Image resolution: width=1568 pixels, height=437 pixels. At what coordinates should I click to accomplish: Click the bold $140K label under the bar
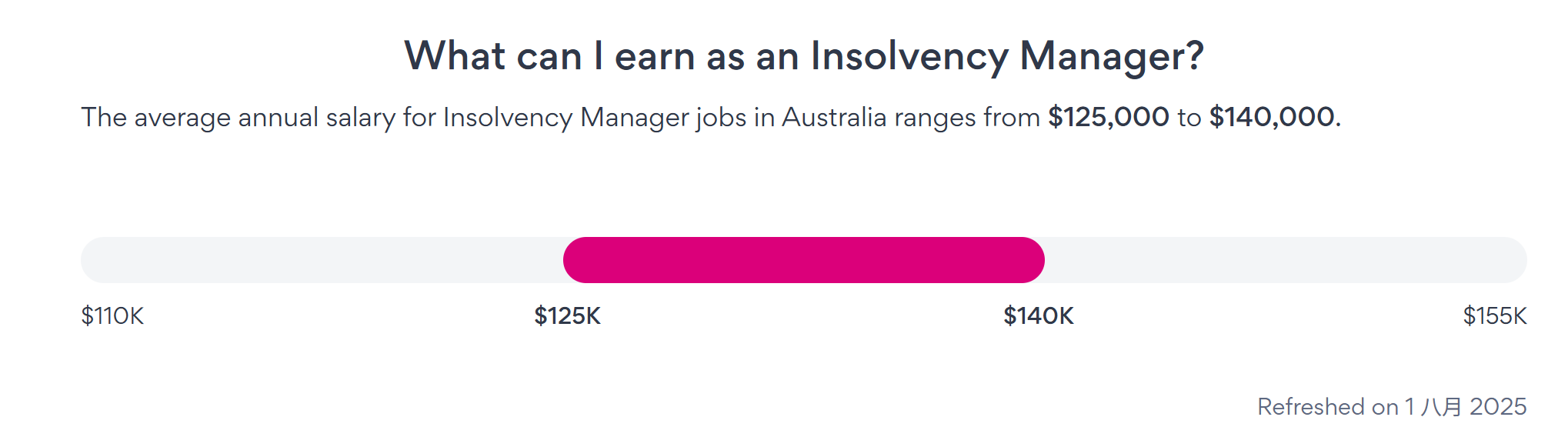[1038, 316]
